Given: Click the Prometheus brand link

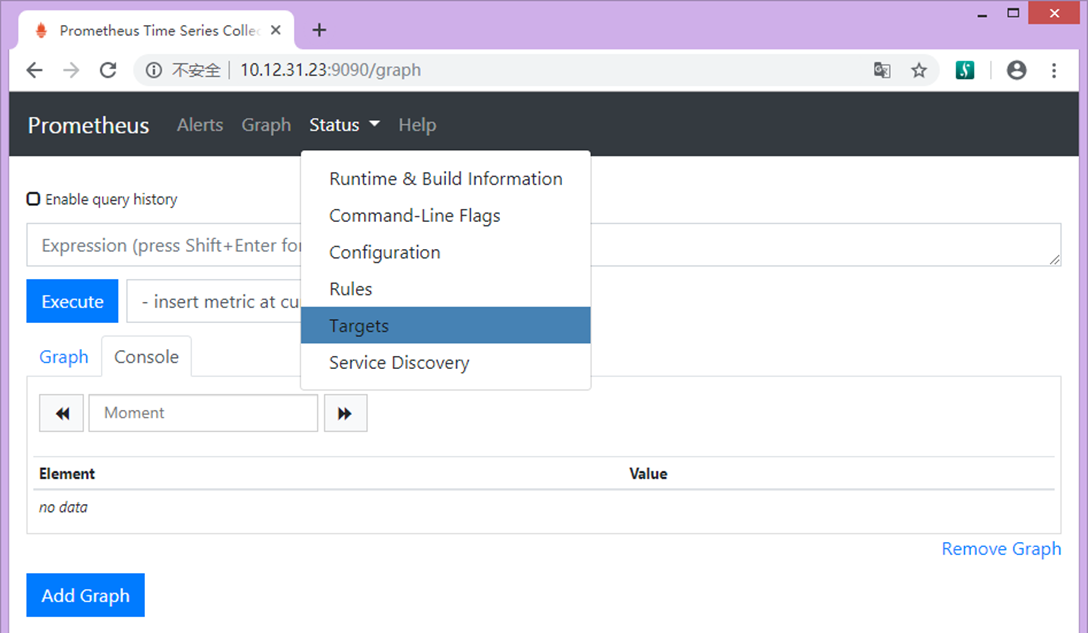Looking at the screenshot, I should coord(88,125).
